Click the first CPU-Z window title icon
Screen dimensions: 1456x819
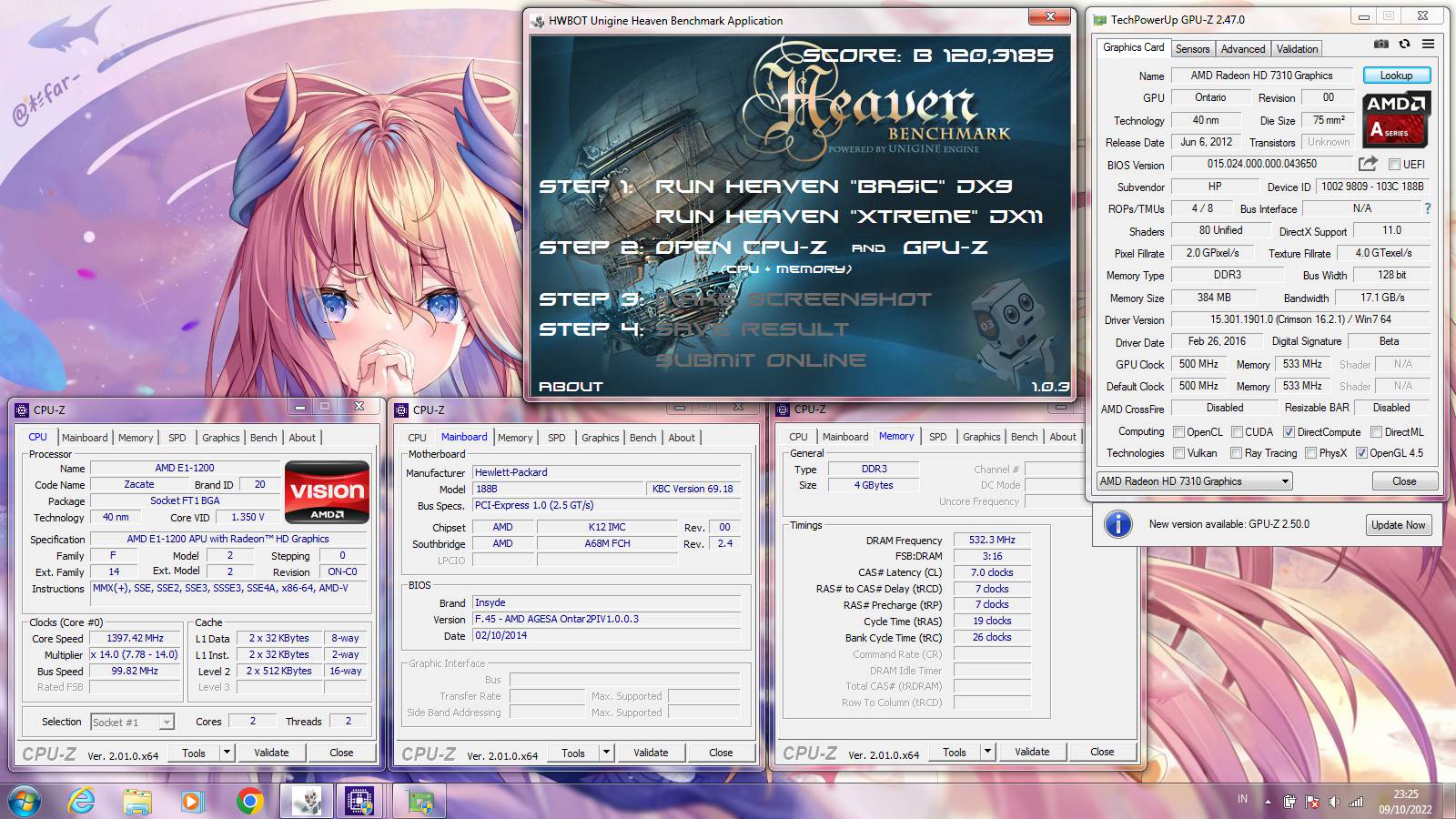point(23,409)
